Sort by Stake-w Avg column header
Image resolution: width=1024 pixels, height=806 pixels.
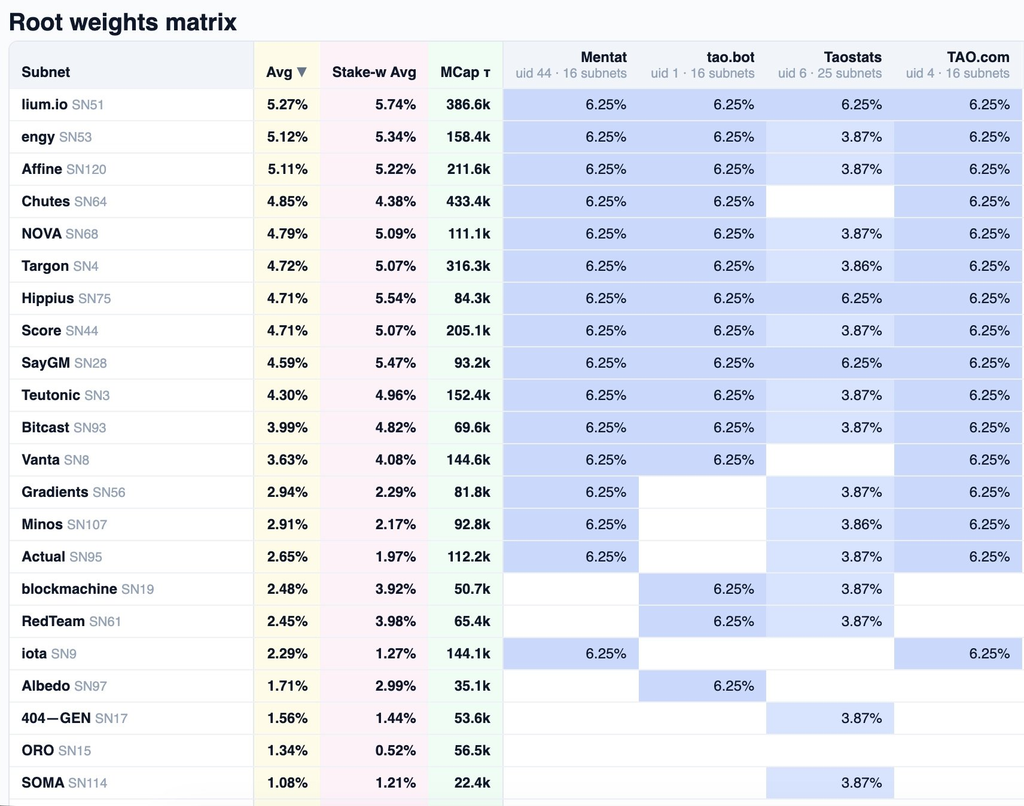[374, 72]
